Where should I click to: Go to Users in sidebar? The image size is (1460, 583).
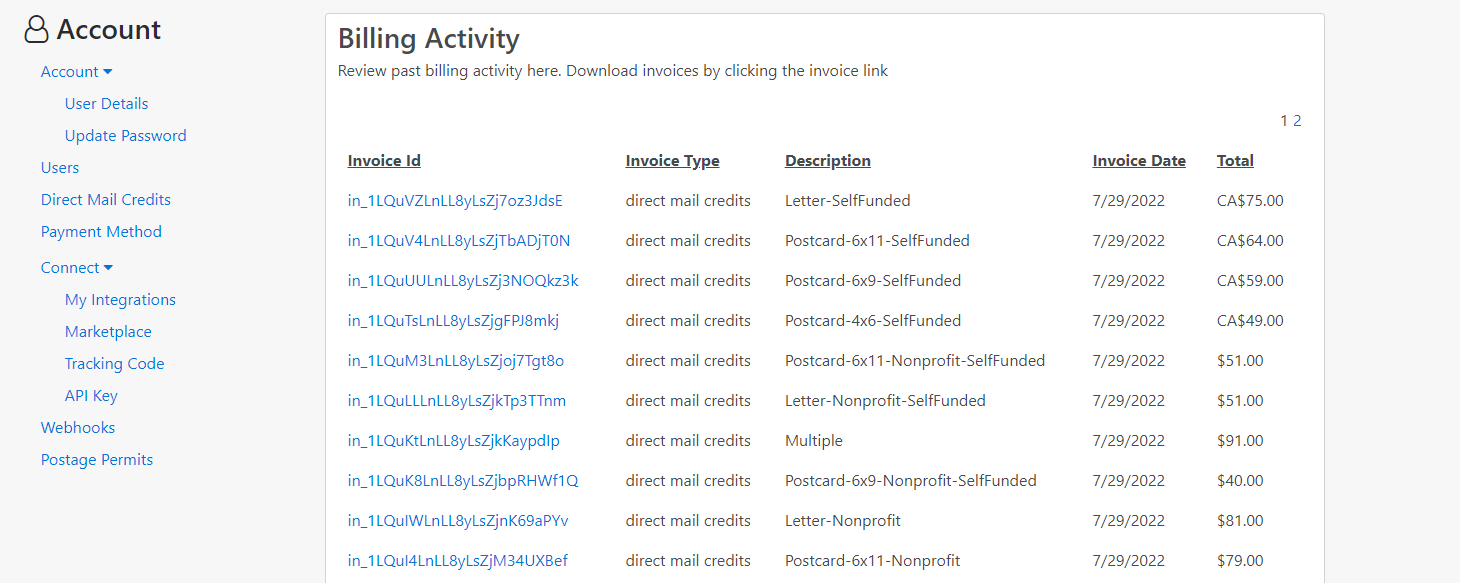coord(60,168)
